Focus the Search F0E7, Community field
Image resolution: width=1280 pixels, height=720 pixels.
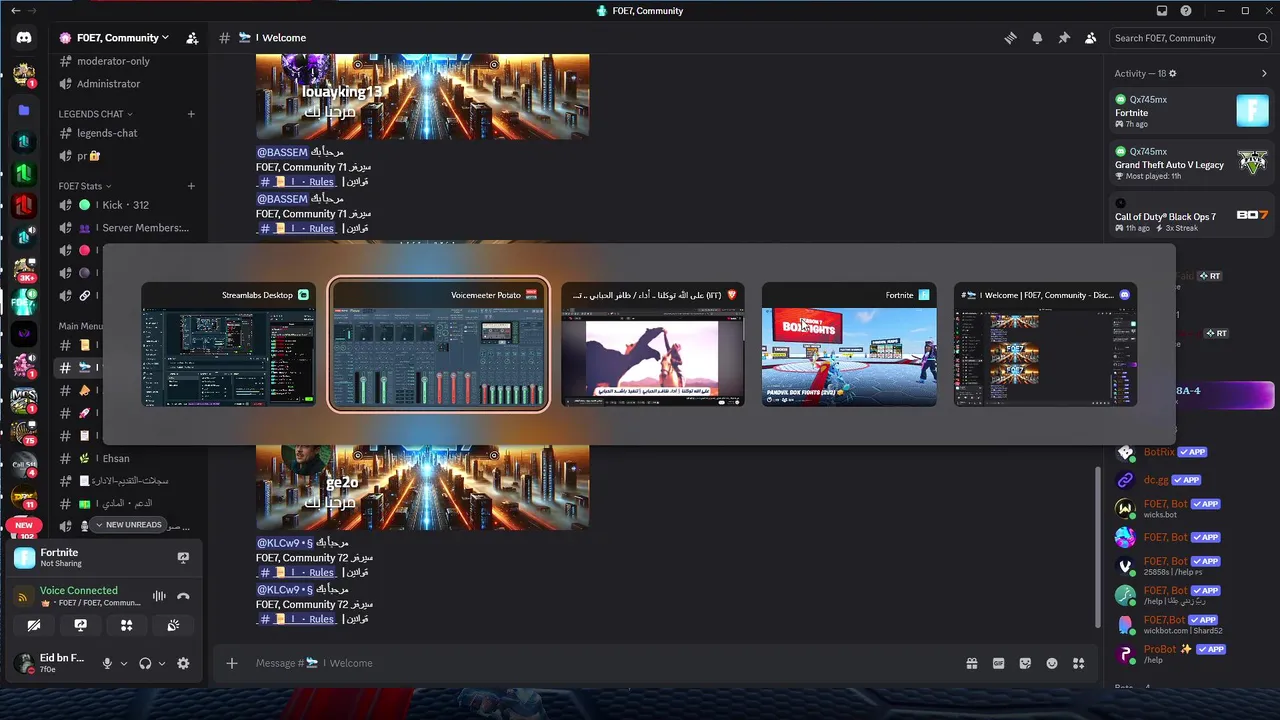coord(1191,38)
